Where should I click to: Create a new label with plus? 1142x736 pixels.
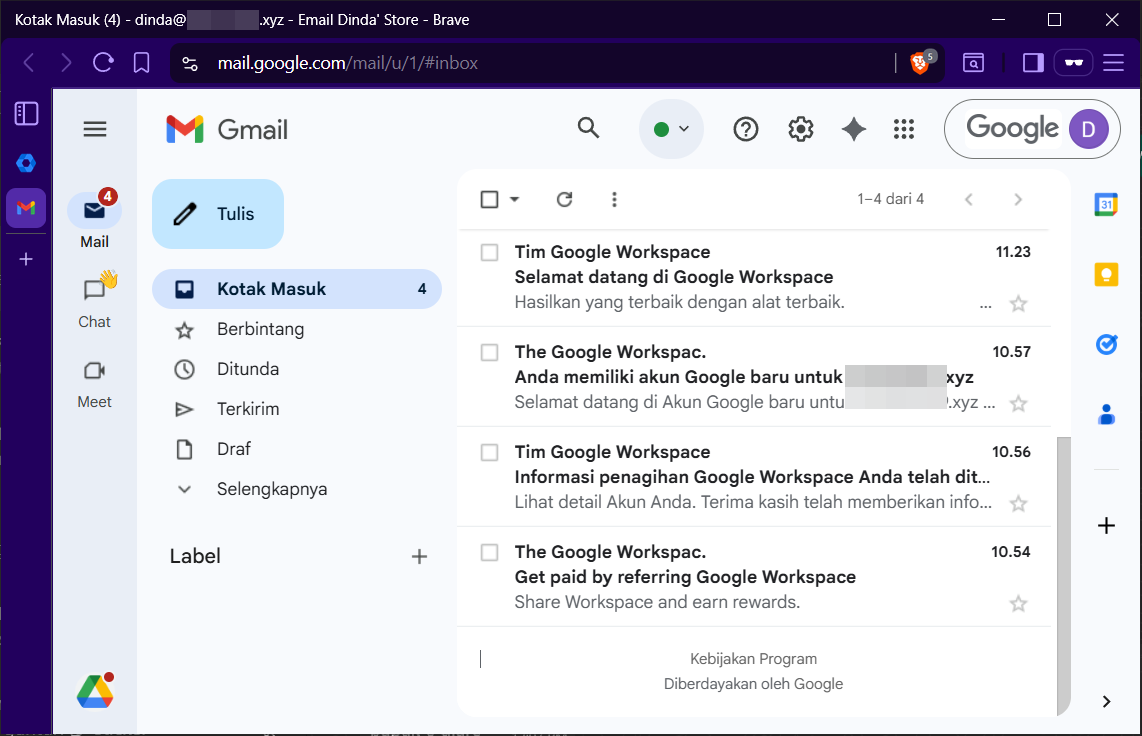(419, 557)
